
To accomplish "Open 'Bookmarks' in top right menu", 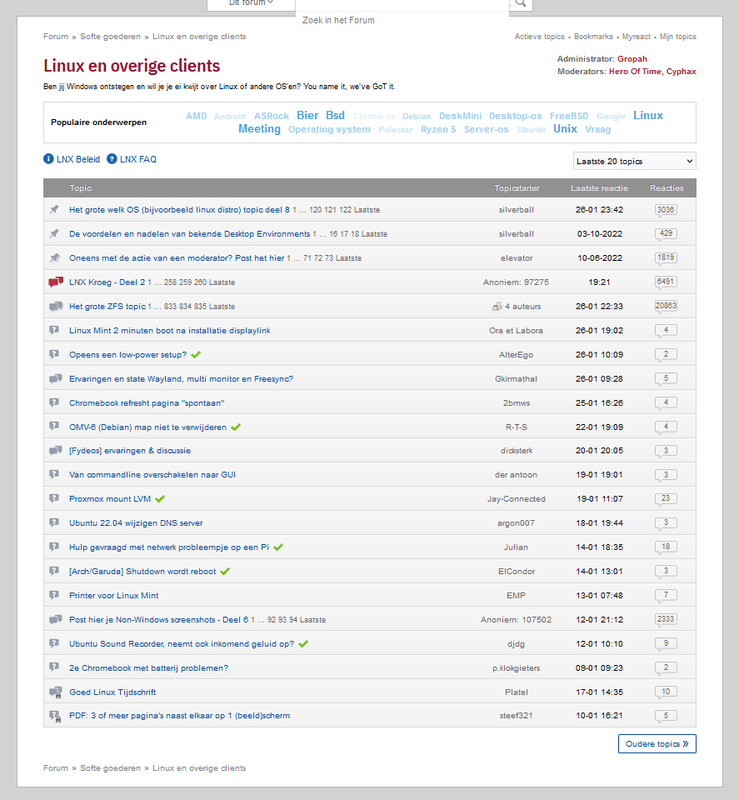I will (593, 37).
